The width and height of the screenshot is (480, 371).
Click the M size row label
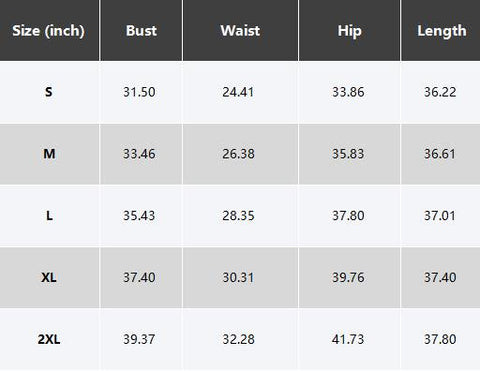coord(49,154)
